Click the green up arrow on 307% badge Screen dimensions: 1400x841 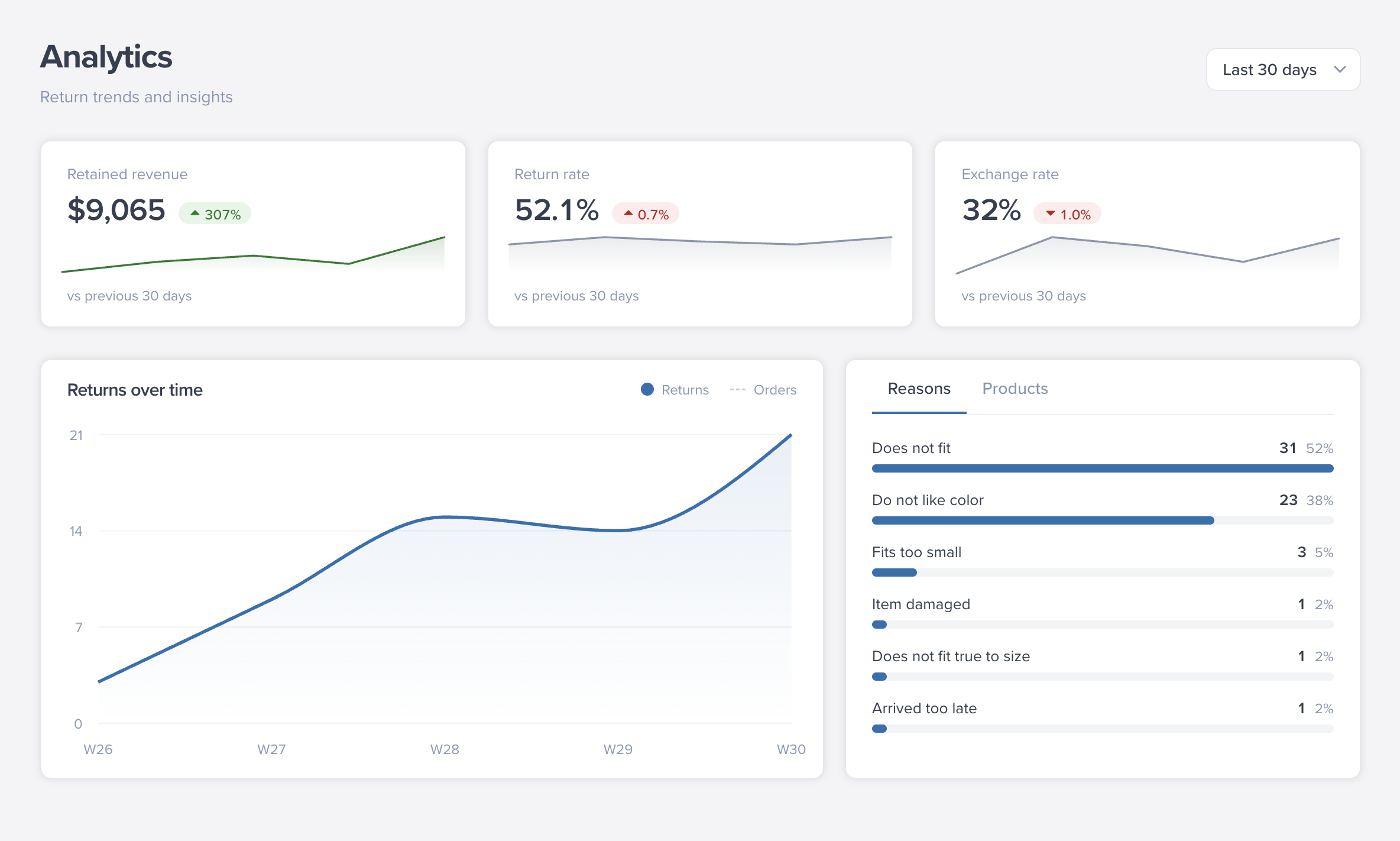click(x=195, y=213)
